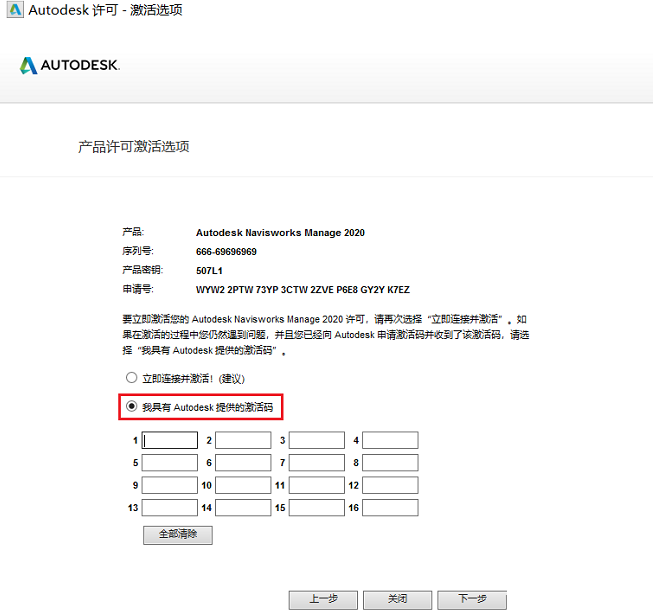Click the 产品: label above 序列号
The width and height of the screenshot is (653, 615).
click(x=133, y=232)
